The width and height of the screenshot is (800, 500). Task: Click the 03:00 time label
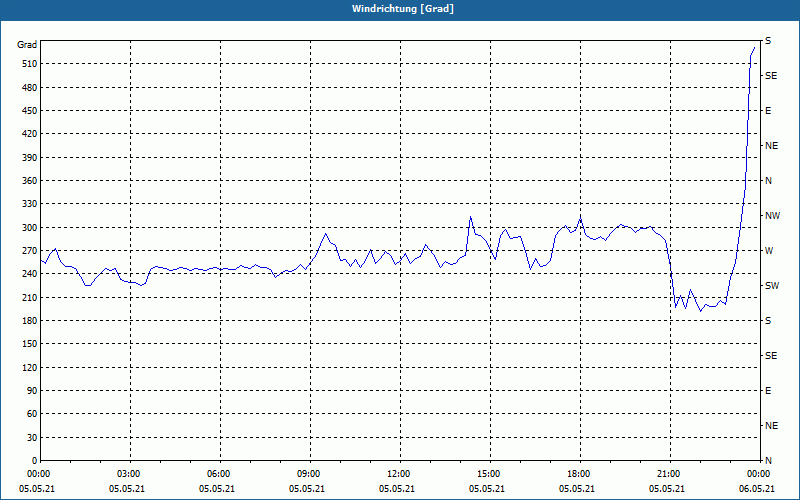pos(131,474)
